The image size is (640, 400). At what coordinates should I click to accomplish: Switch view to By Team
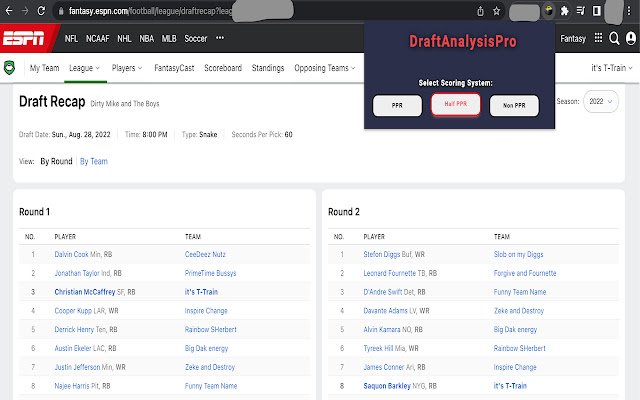[x=94, y=161]
